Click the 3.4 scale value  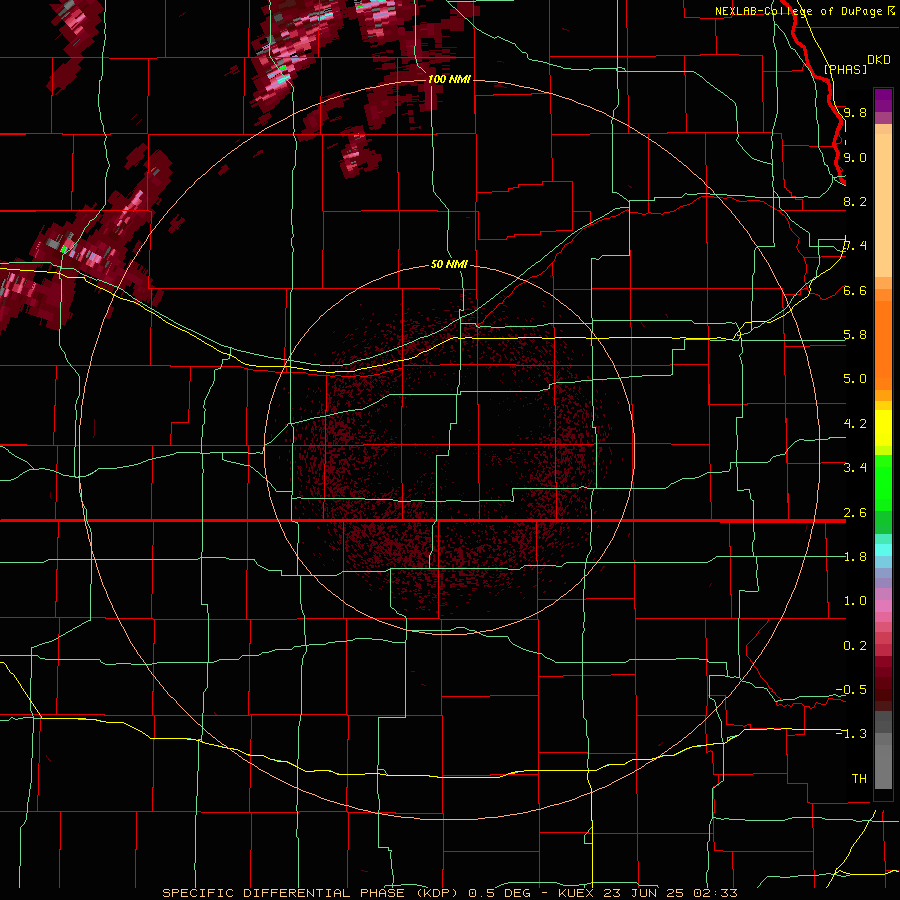coord(855,468)
